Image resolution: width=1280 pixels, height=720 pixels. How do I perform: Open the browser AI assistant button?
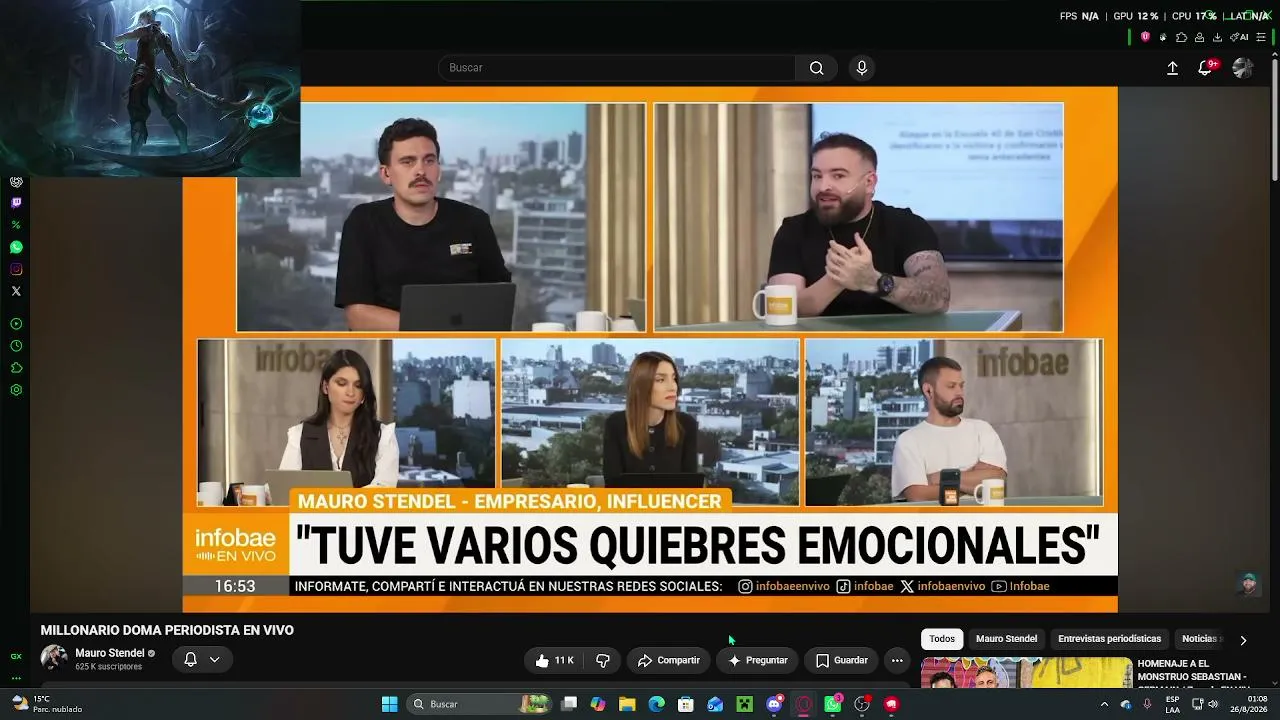coord(1240,37)
